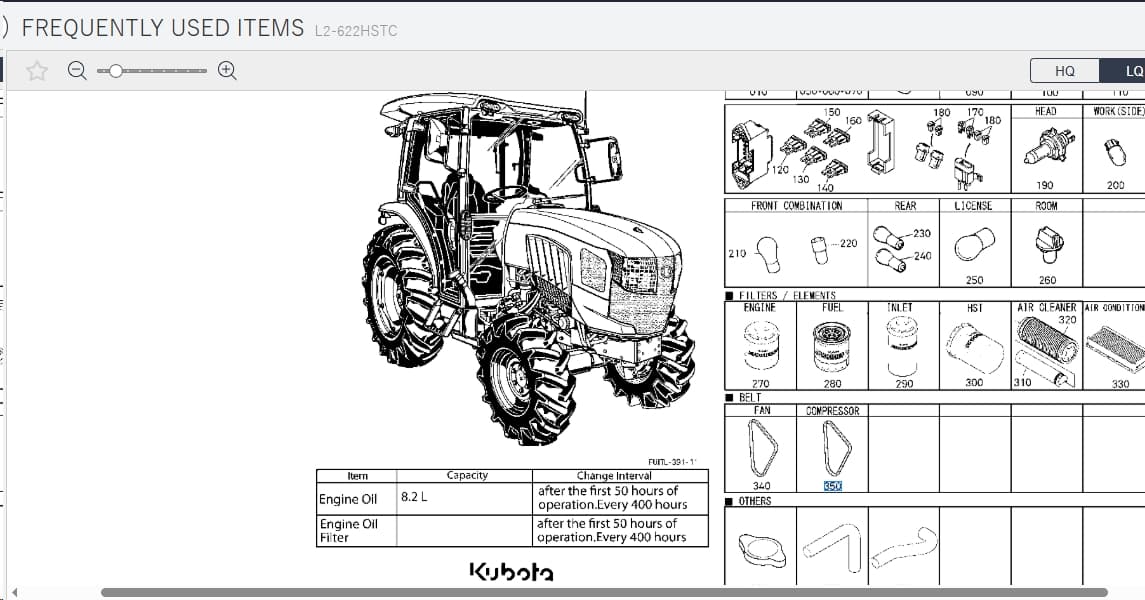Viewport: 1145px width, 600px height.
Task: Switch to LQ image quality
Action: pos(1124,71)
